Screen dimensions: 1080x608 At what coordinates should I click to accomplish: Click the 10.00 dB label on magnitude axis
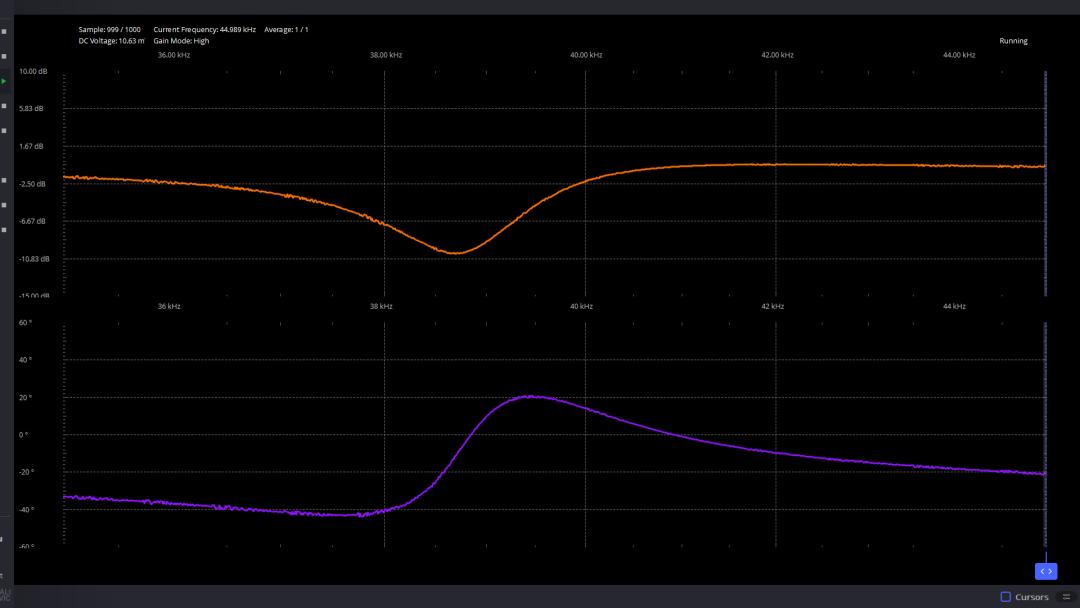pos(32,72)
